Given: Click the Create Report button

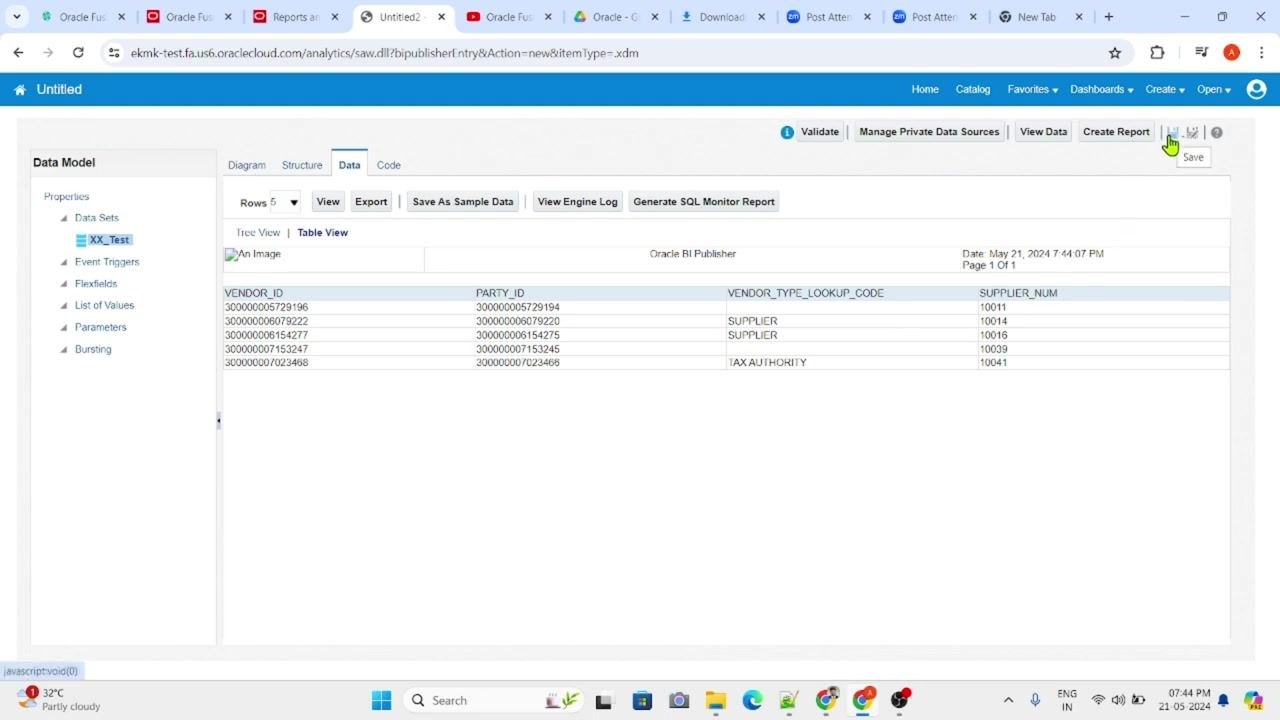Looking at the screenshot, I should 1116,132.
